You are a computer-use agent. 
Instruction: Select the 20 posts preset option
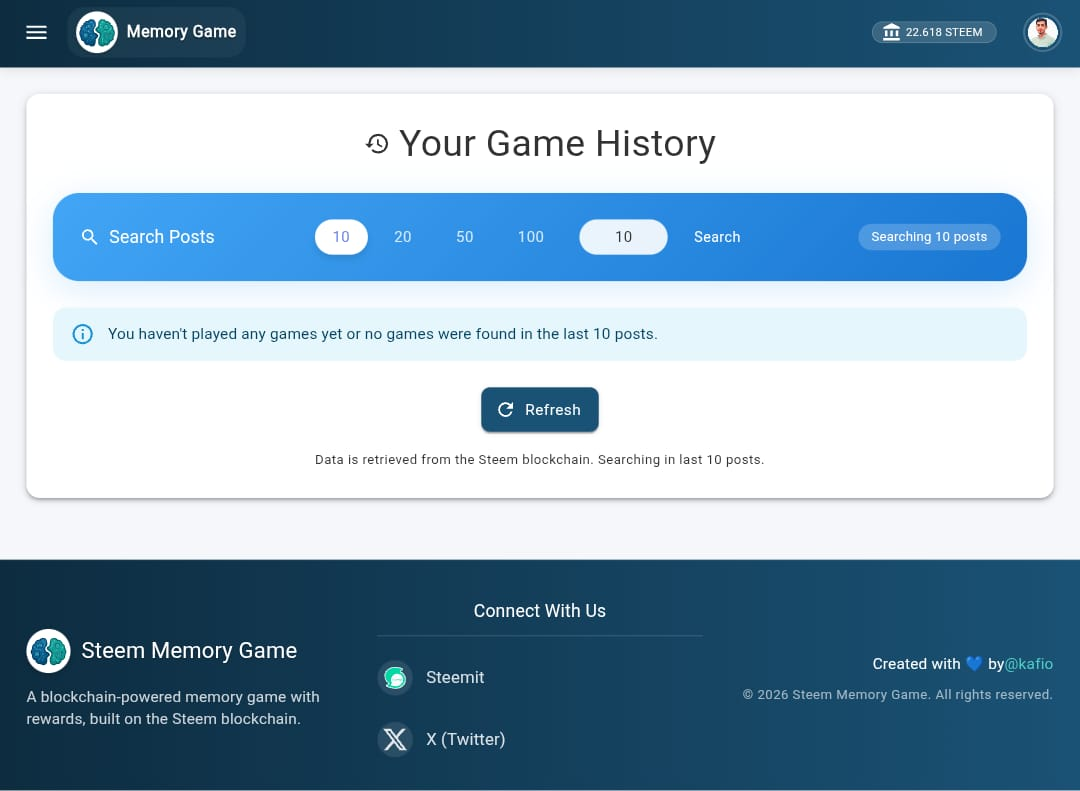pyautogui.click(x=402, y=237)
